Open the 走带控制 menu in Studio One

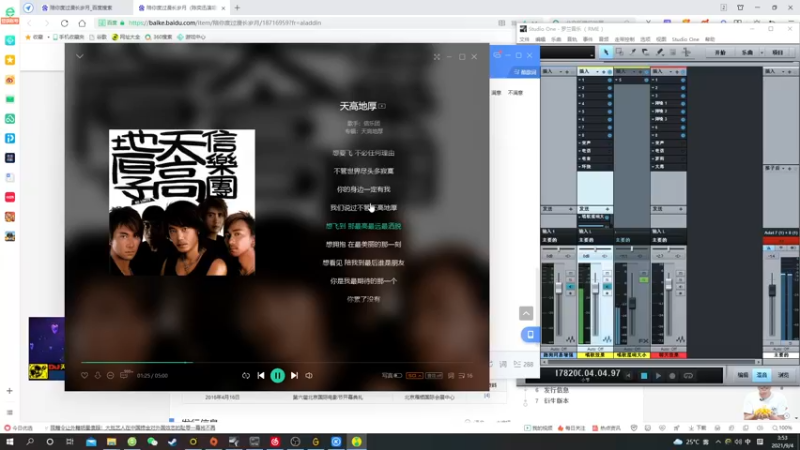click(x=624, y=39)
